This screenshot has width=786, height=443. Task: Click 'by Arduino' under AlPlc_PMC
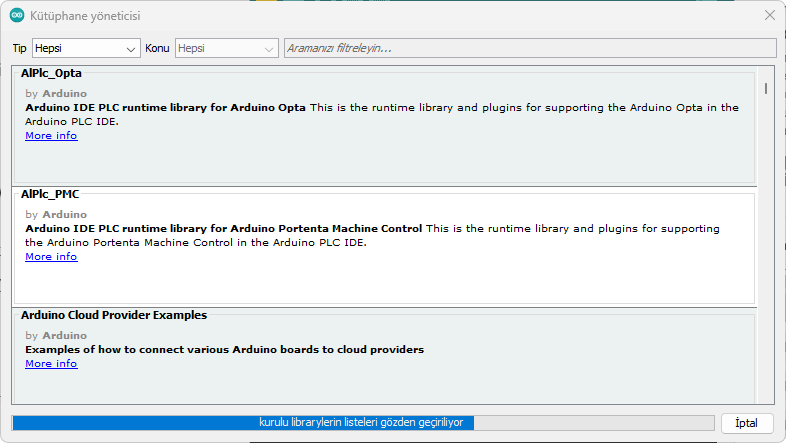point(56,214)
